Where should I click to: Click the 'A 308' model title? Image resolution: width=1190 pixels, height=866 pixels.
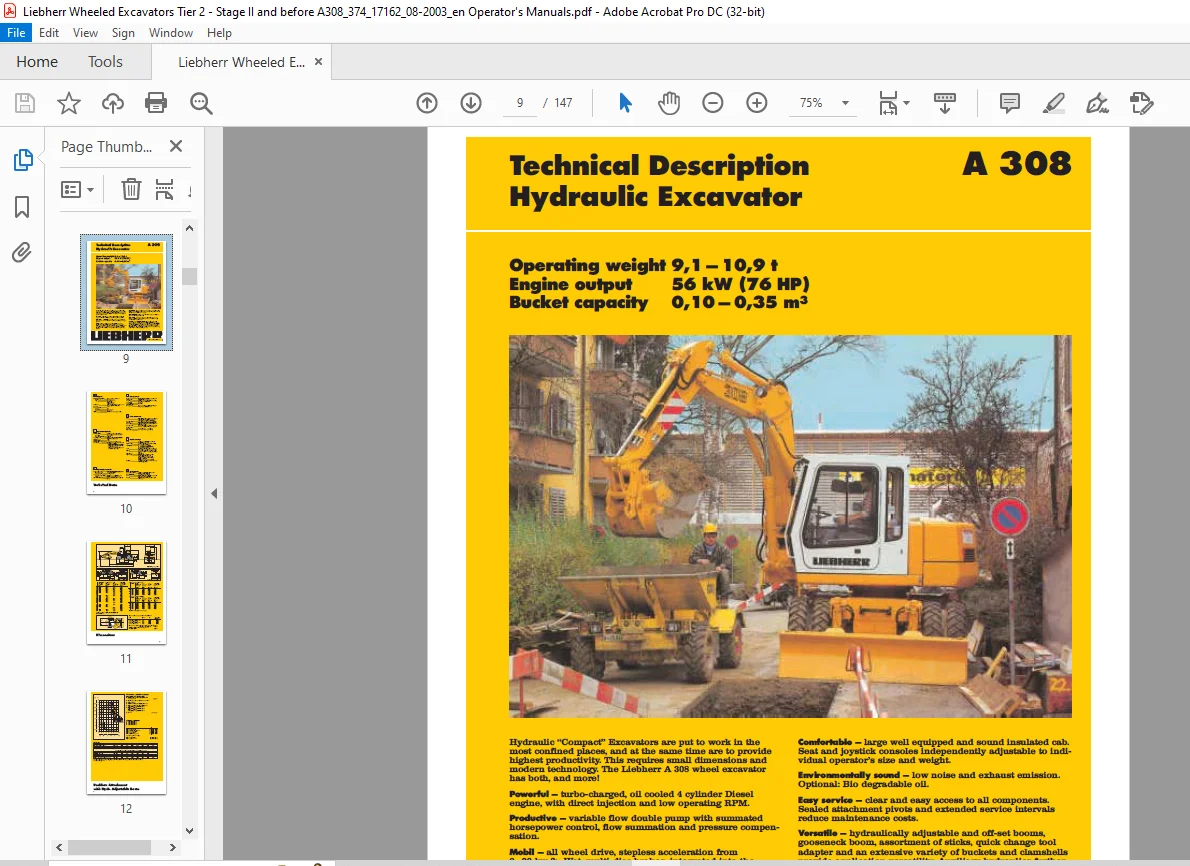click(1017, 164)
